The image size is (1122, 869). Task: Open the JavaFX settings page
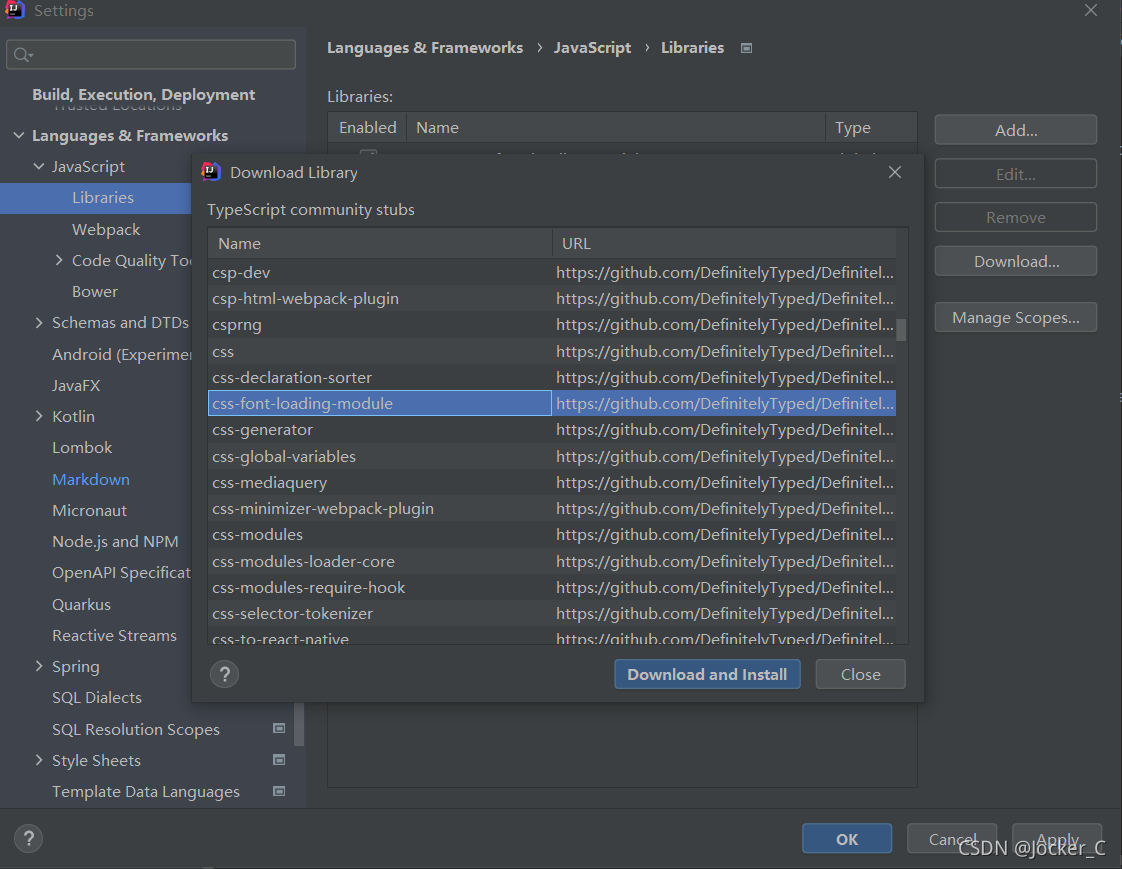(x=76, y=385)
